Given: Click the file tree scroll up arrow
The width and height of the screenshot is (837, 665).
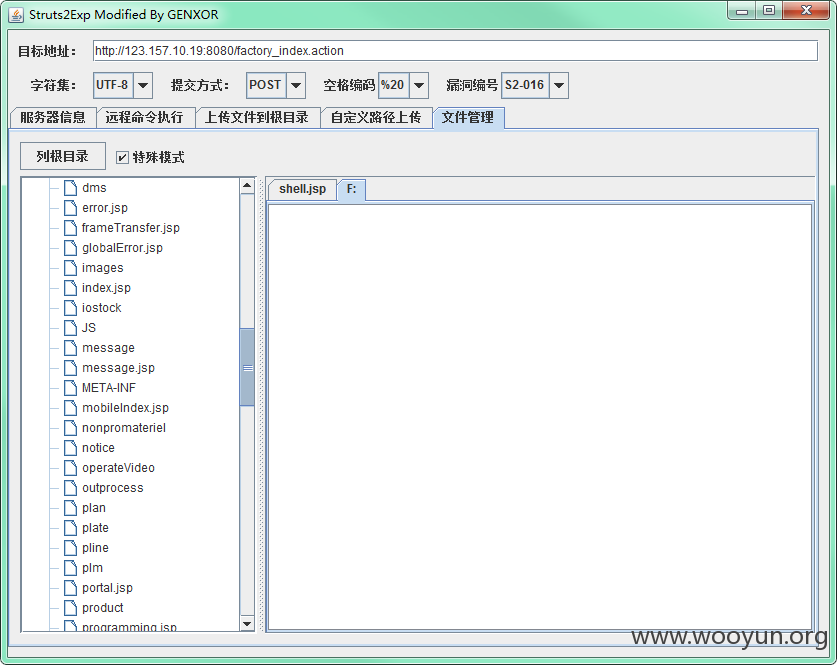Looking at the screenshot, I should pos(247,186).
